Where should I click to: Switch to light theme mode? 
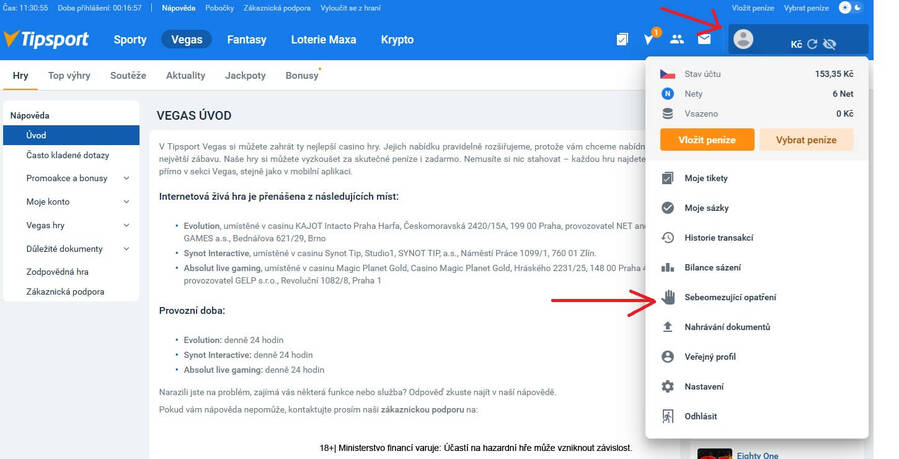[845, 8]
